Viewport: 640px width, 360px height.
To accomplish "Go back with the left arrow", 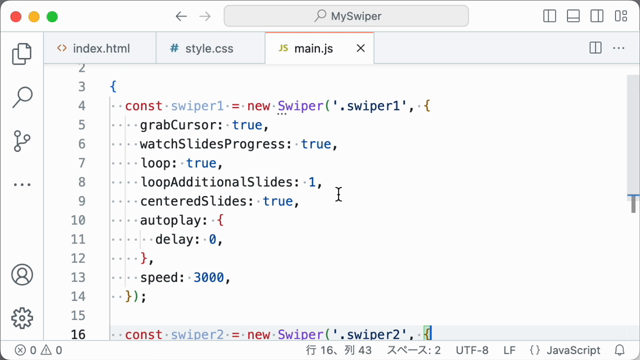I will [181, 16].
